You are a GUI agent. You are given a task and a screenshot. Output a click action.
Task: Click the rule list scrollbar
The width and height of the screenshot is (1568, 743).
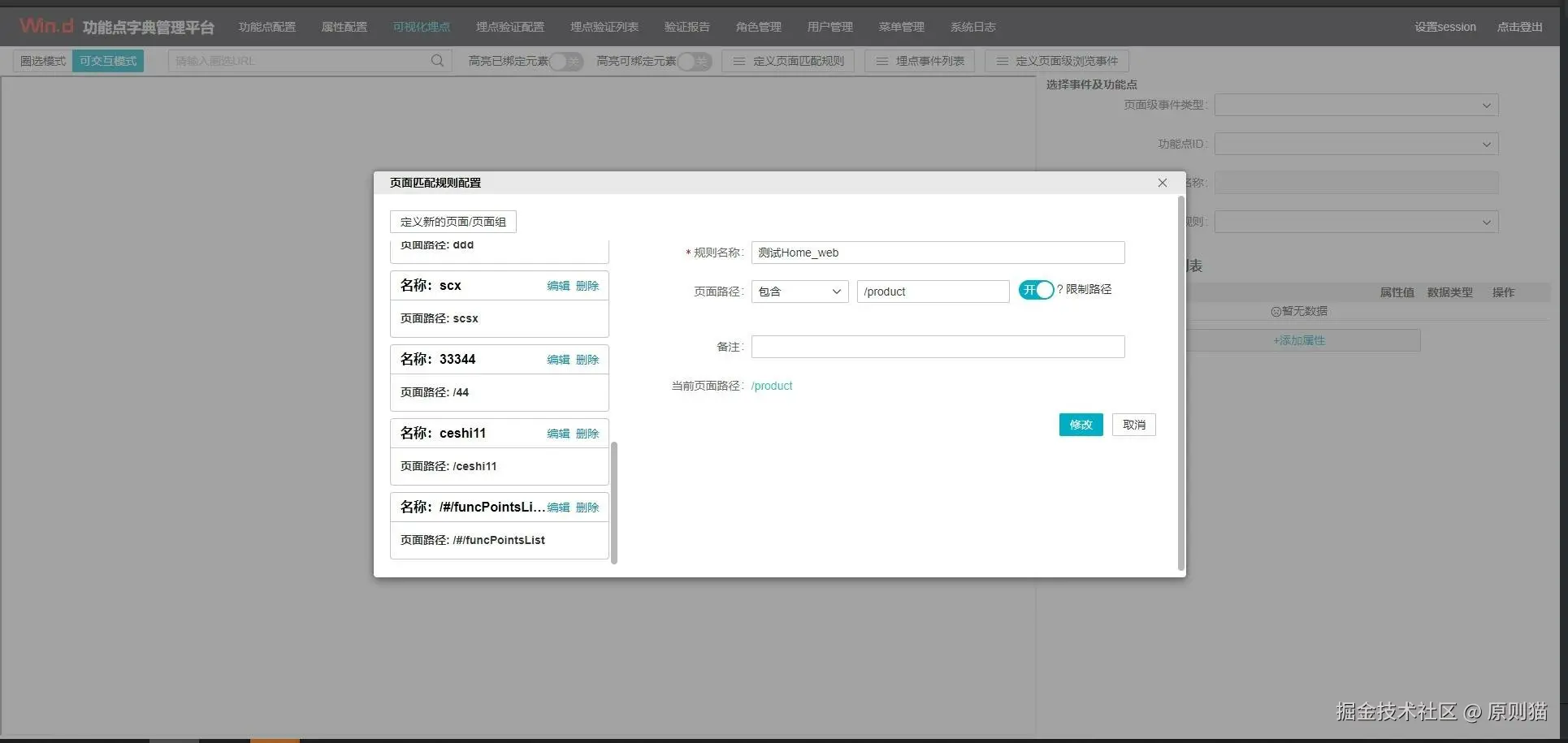(x=614, y=503)
